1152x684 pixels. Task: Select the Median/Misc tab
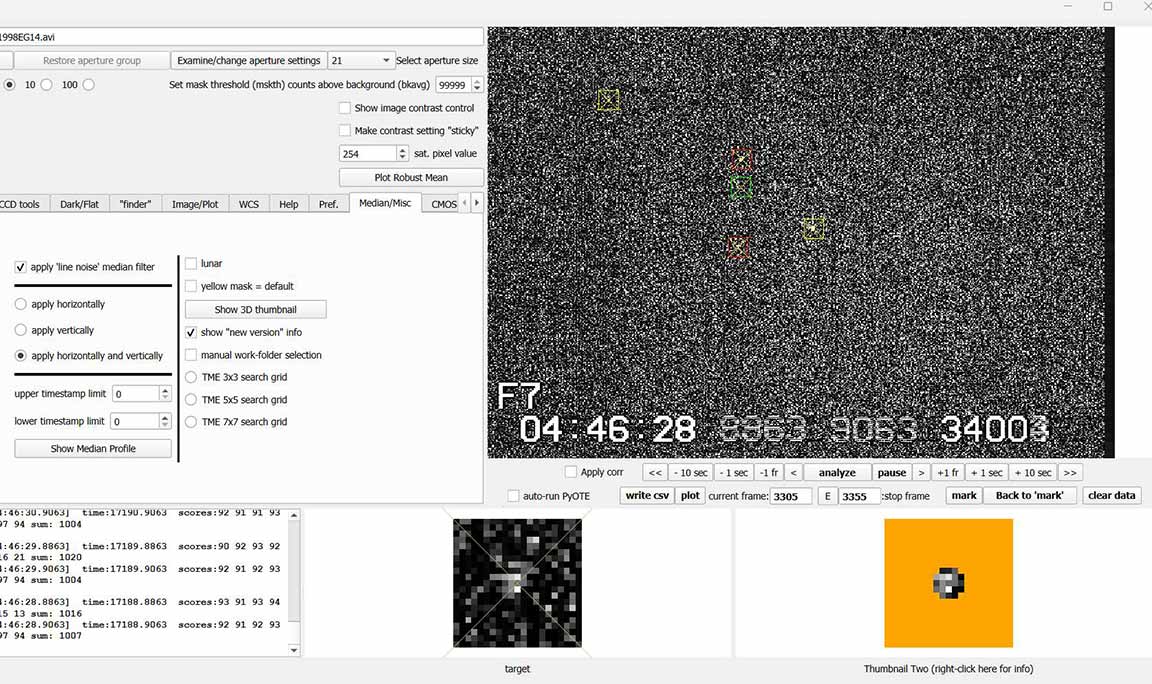pyautogui.click(x=385, y=203)
